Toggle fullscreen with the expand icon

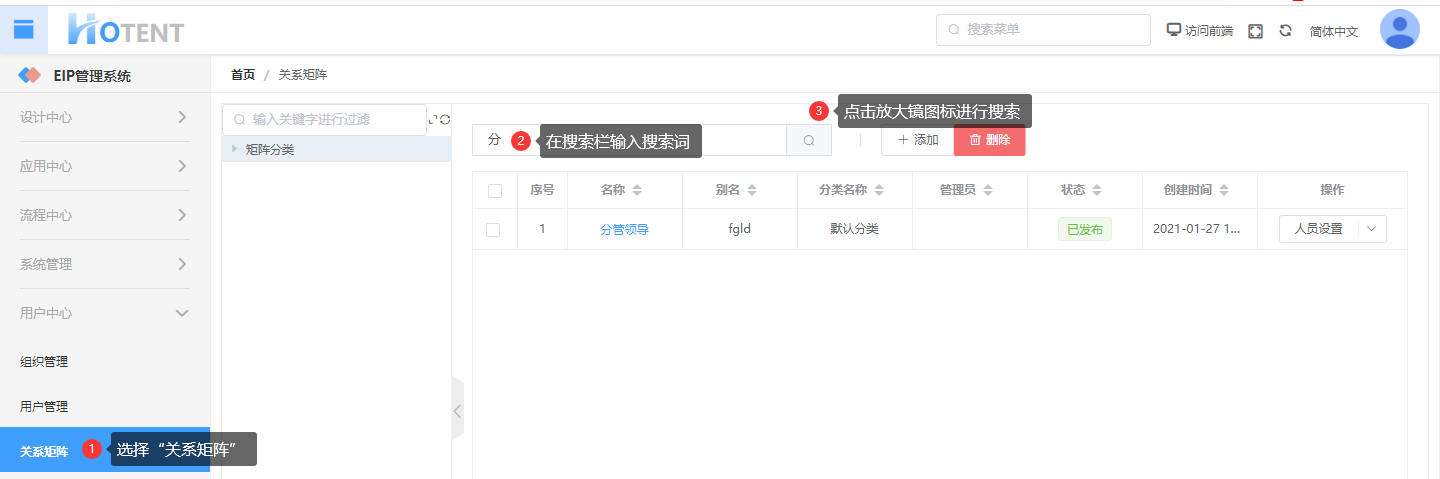pos(1256,31)
